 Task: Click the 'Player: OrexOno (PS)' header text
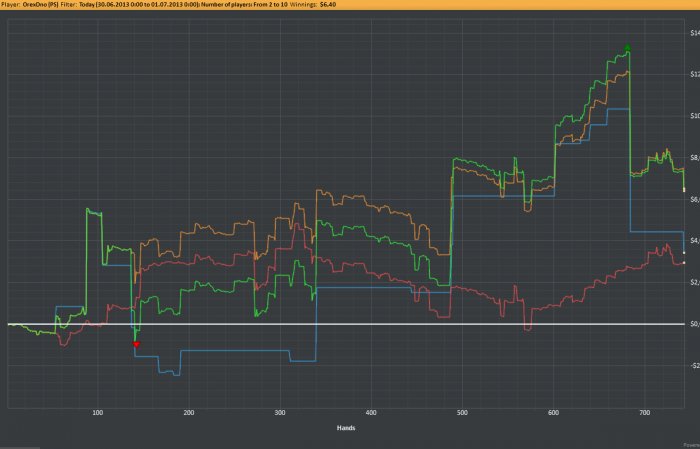pyautogui.click(x=30, y=4)
